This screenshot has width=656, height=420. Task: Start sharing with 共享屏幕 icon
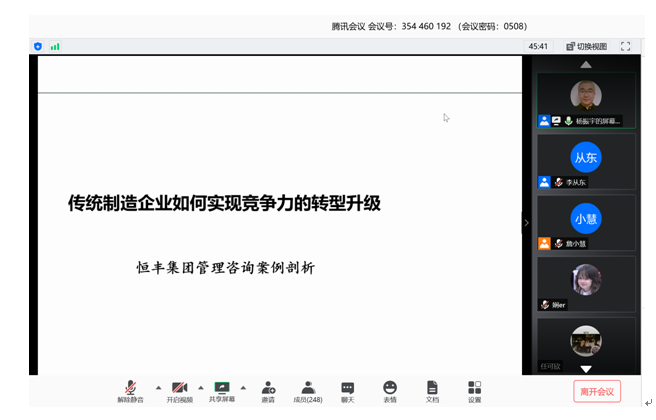click(x=222, y=387)
